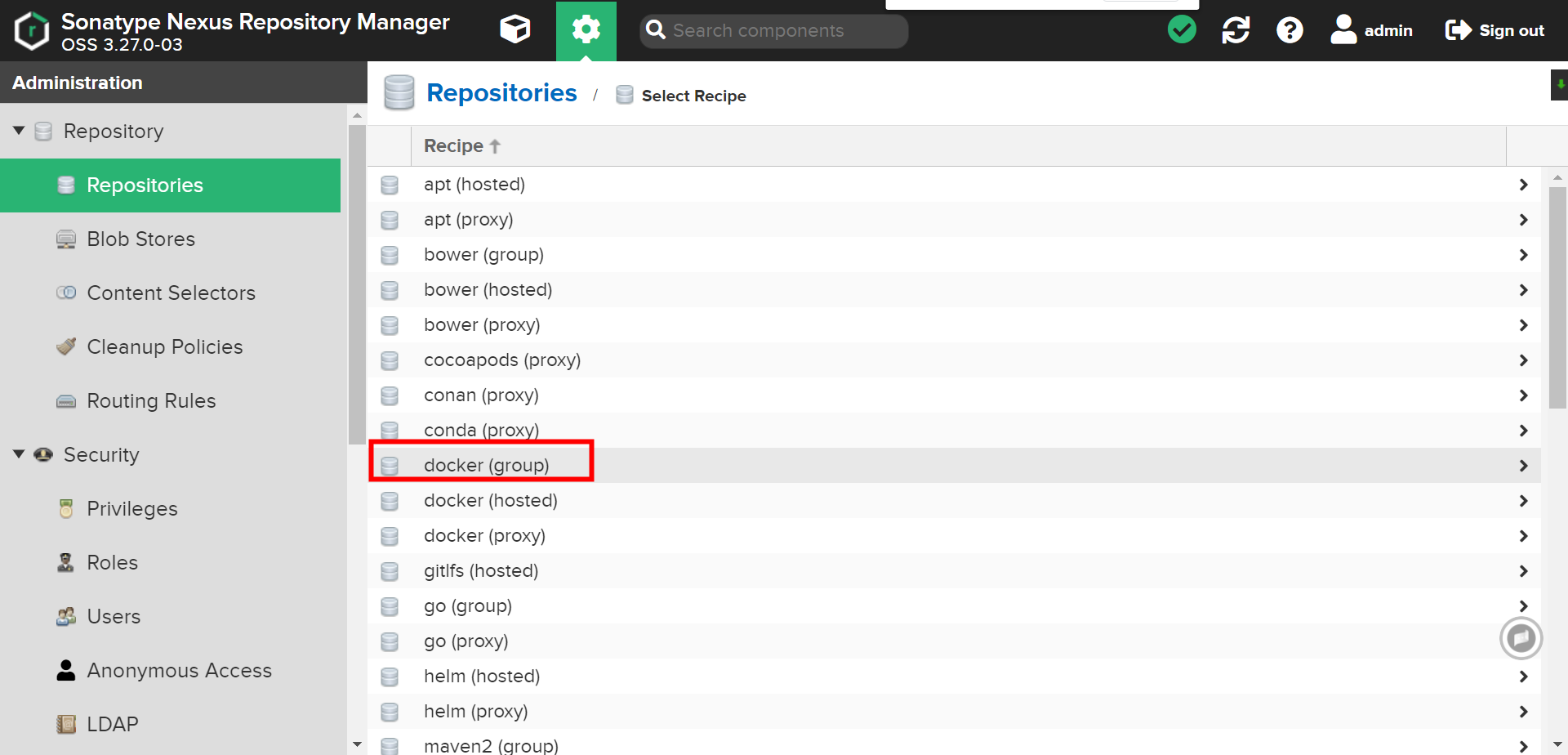Open the admin user account icon
The width and height of the screenshot is (1568, 755).
[1343, 29]
